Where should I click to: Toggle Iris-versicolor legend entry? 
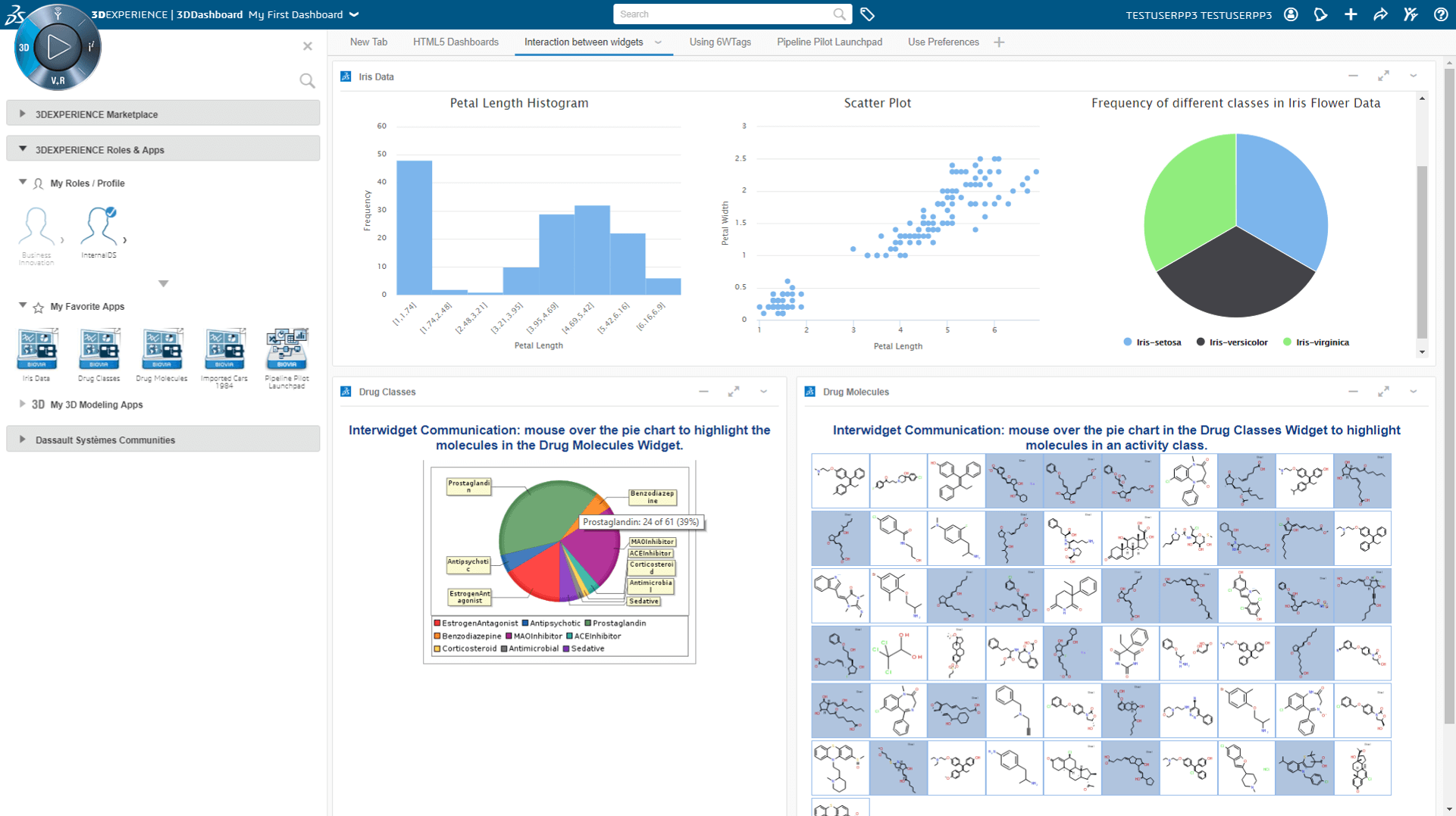(x=1232, y=342)
